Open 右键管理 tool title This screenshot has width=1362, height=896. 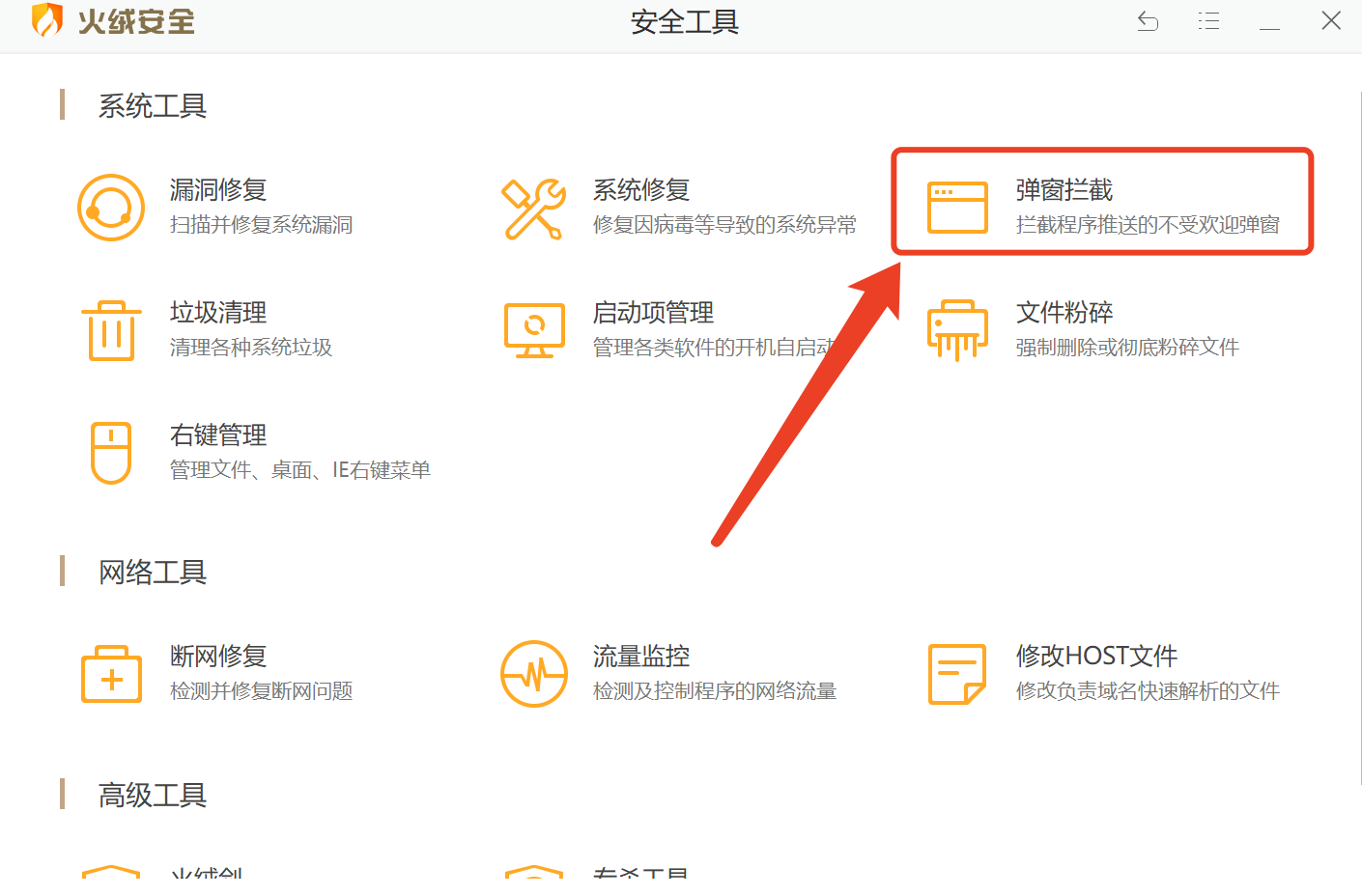pos(218,435)
